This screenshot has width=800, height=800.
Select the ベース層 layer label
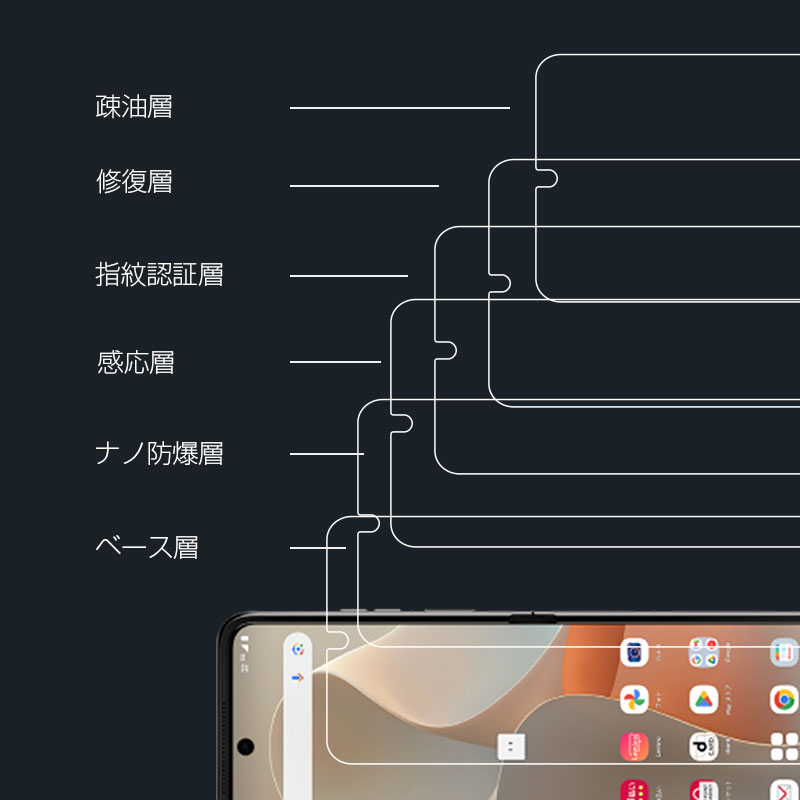pyautogui.click(x=147, y=548)
